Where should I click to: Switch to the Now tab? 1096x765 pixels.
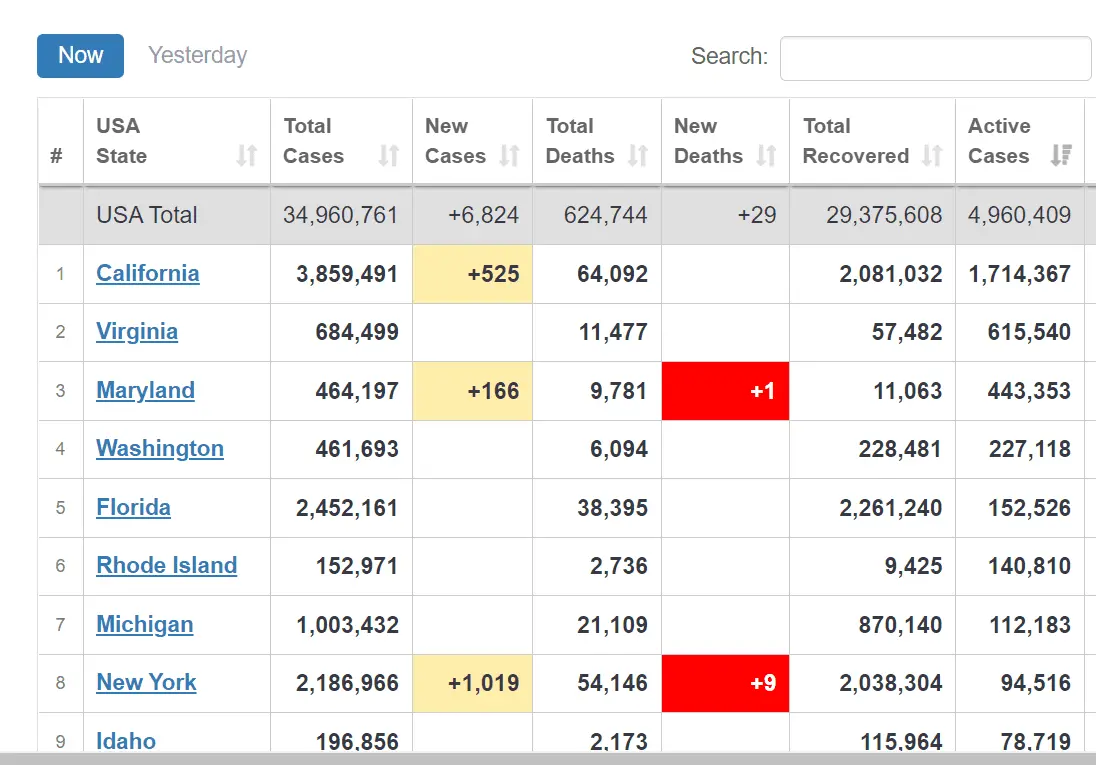[x=80, y=56]
